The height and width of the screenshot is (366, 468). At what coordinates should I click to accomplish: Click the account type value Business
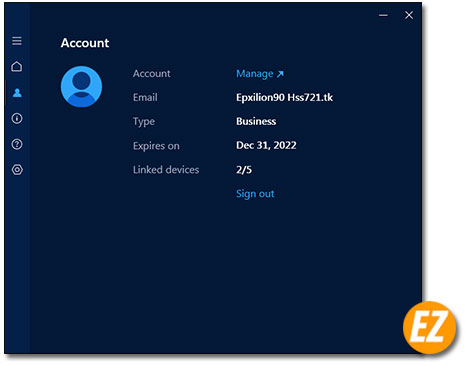[256, 121]
